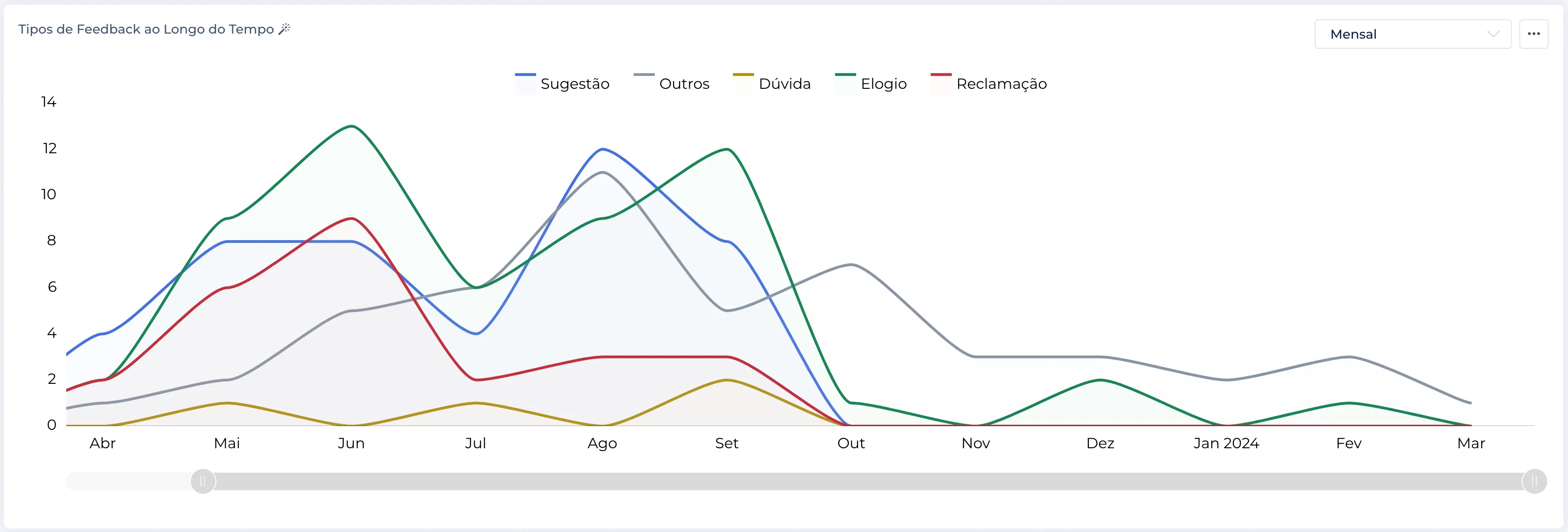Open the three-dots more options menu

point(1534,34)
